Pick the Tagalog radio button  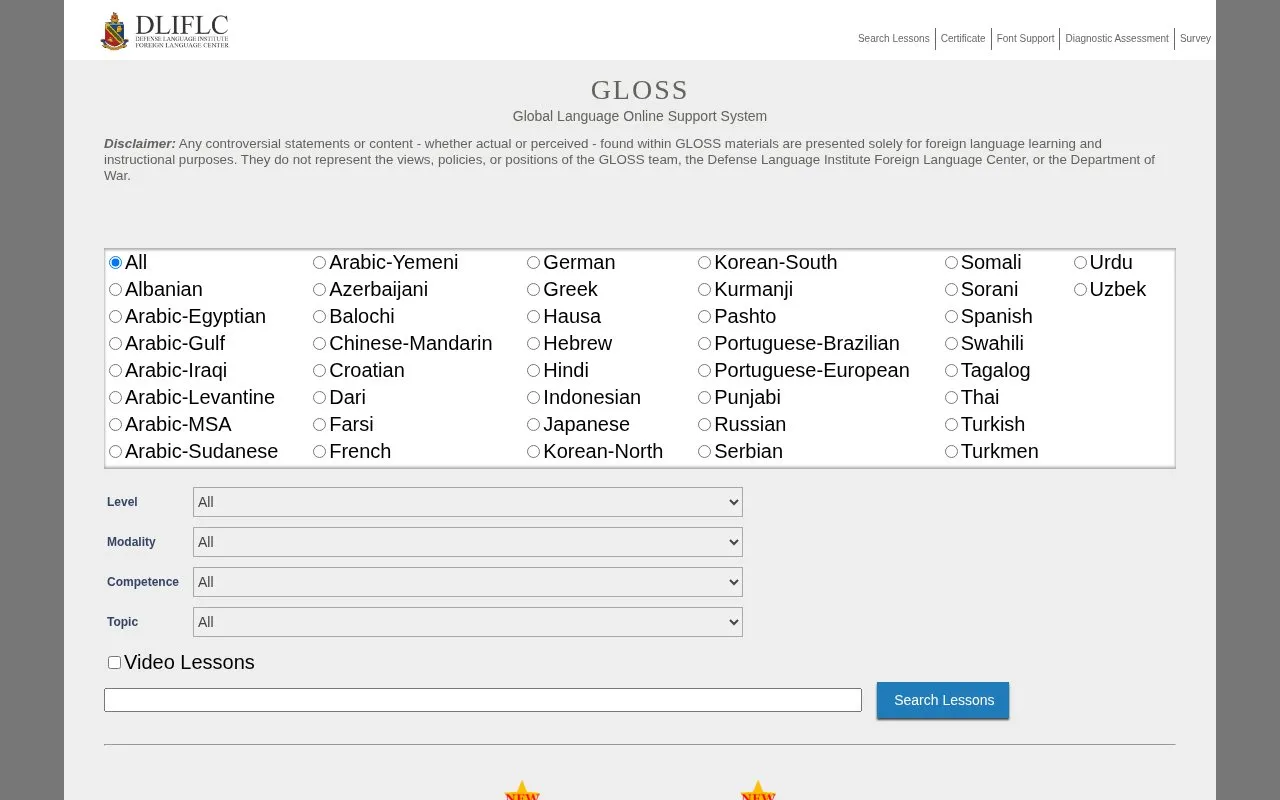click(952, 371)
